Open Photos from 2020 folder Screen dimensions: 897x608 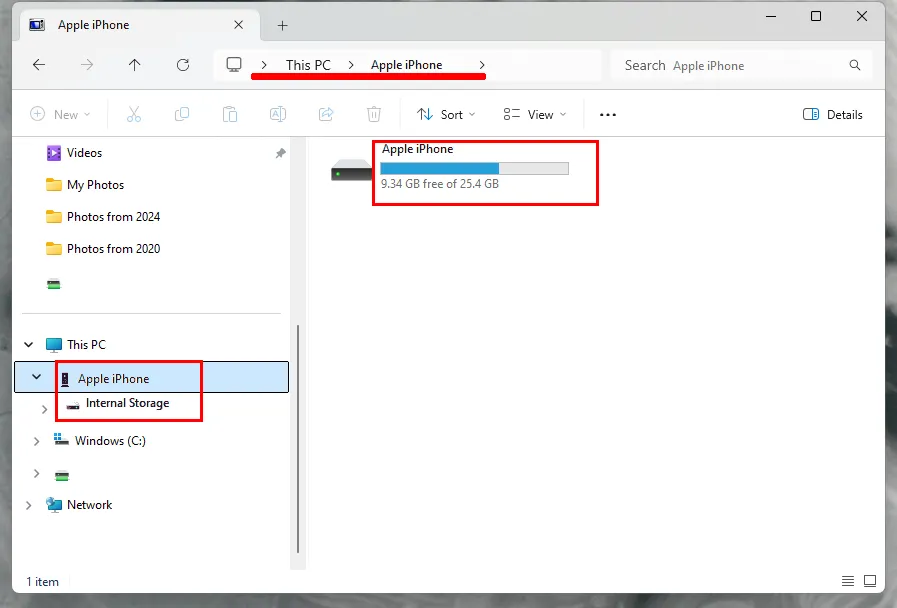[113, 249]
